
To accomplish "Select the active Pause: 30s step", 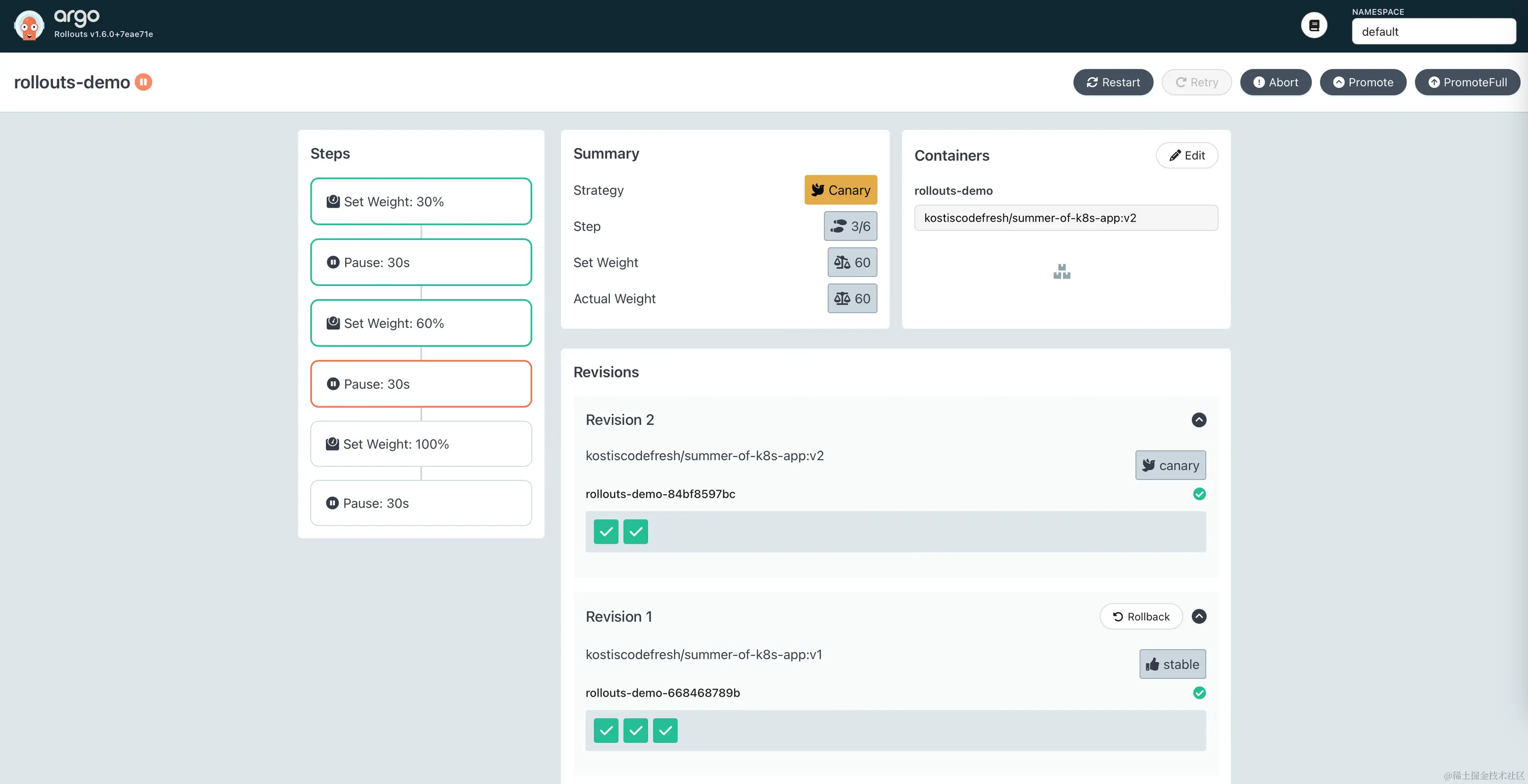I will 420,384.
